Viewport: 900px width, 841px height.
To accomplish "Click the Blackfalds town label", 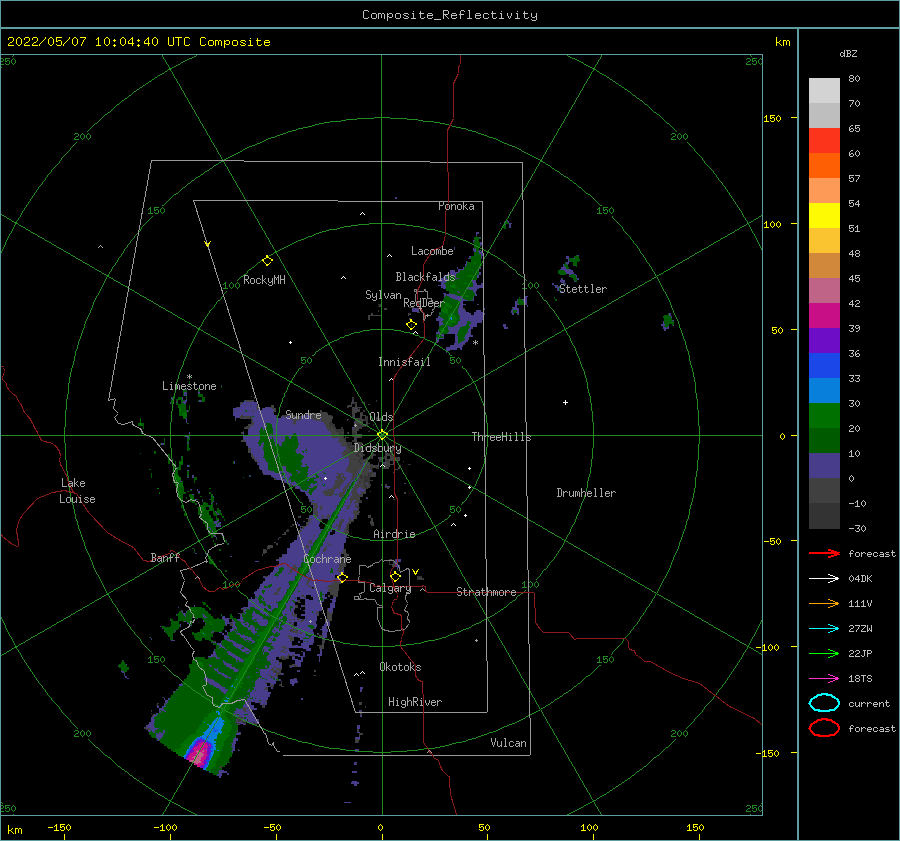I will point(425,277).
